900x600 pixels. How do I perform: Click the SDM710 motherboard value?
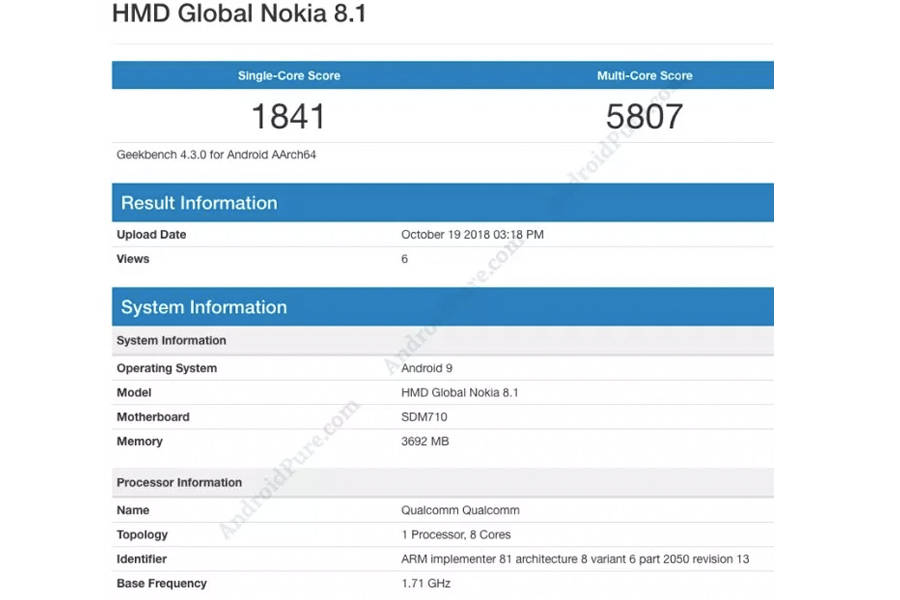coord(424,417)
